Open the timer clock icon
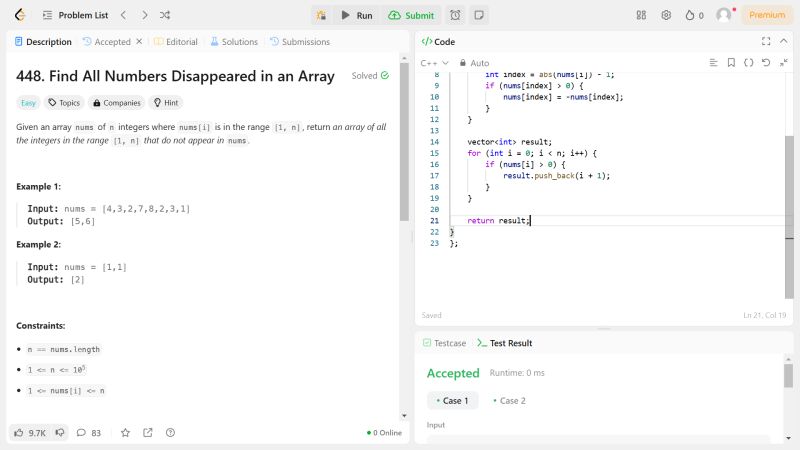Screen dimensions: 800x450 tap(455, 15)
